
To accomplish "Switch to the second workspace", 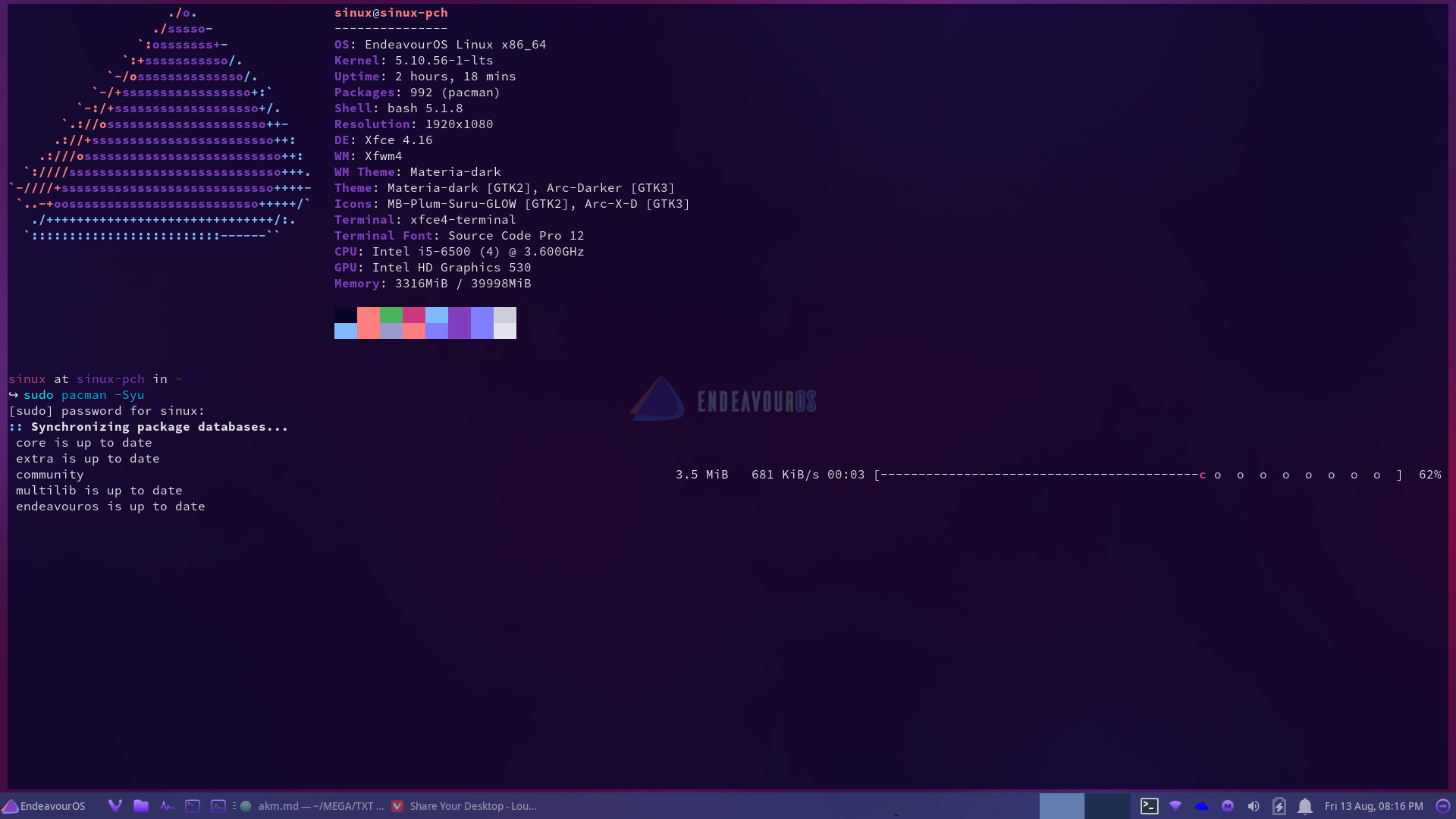I will pyautogui.click(x=1107, y=806).
